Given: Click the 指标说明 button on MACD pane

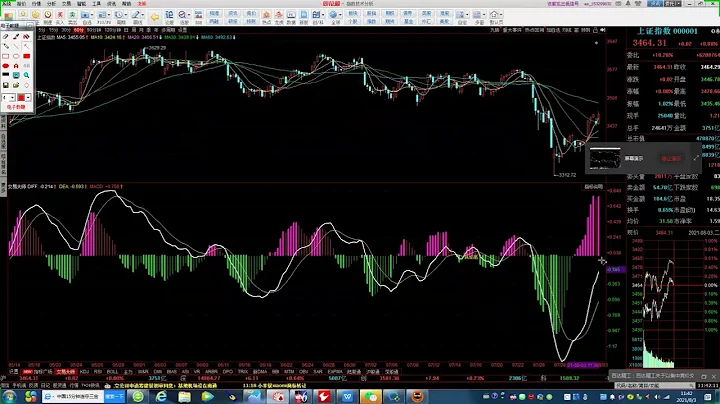Looking at the screenshot, I should (x=593, y=187).
